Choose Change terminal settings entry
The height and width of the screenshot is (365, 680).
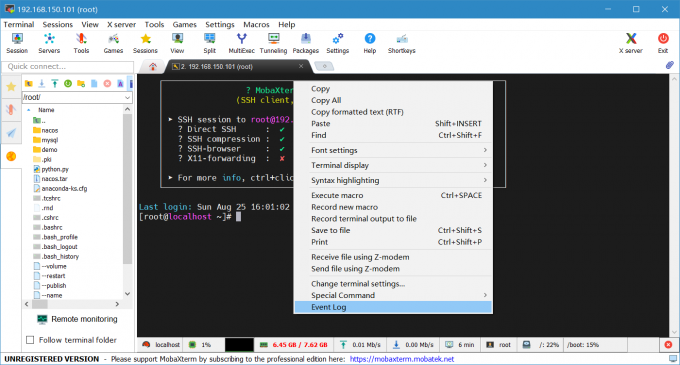[x=393, y=284]
